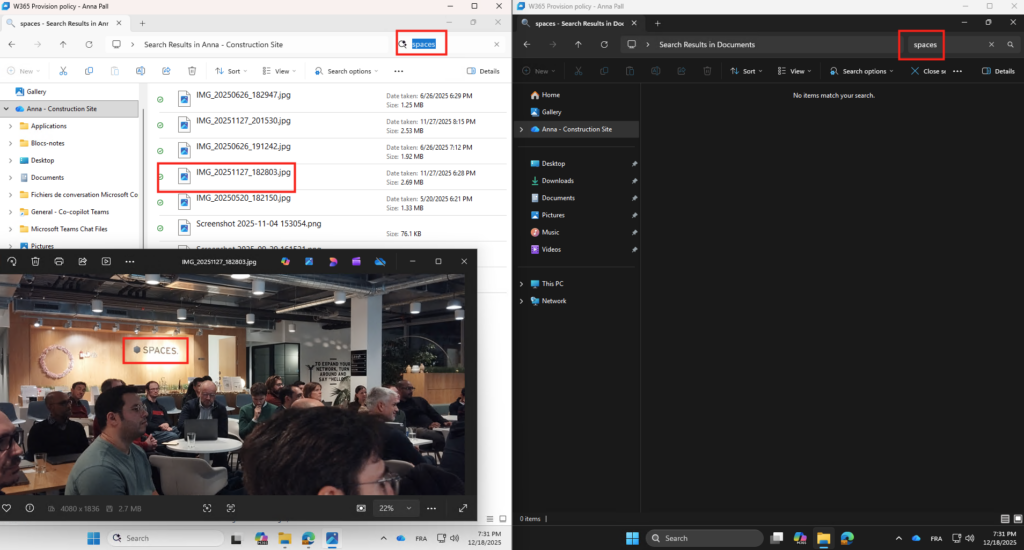This screenshot has width=1024, height=550.
Task: Click the rotate icon in Photos viewer
Action: [x=12, y=261]
